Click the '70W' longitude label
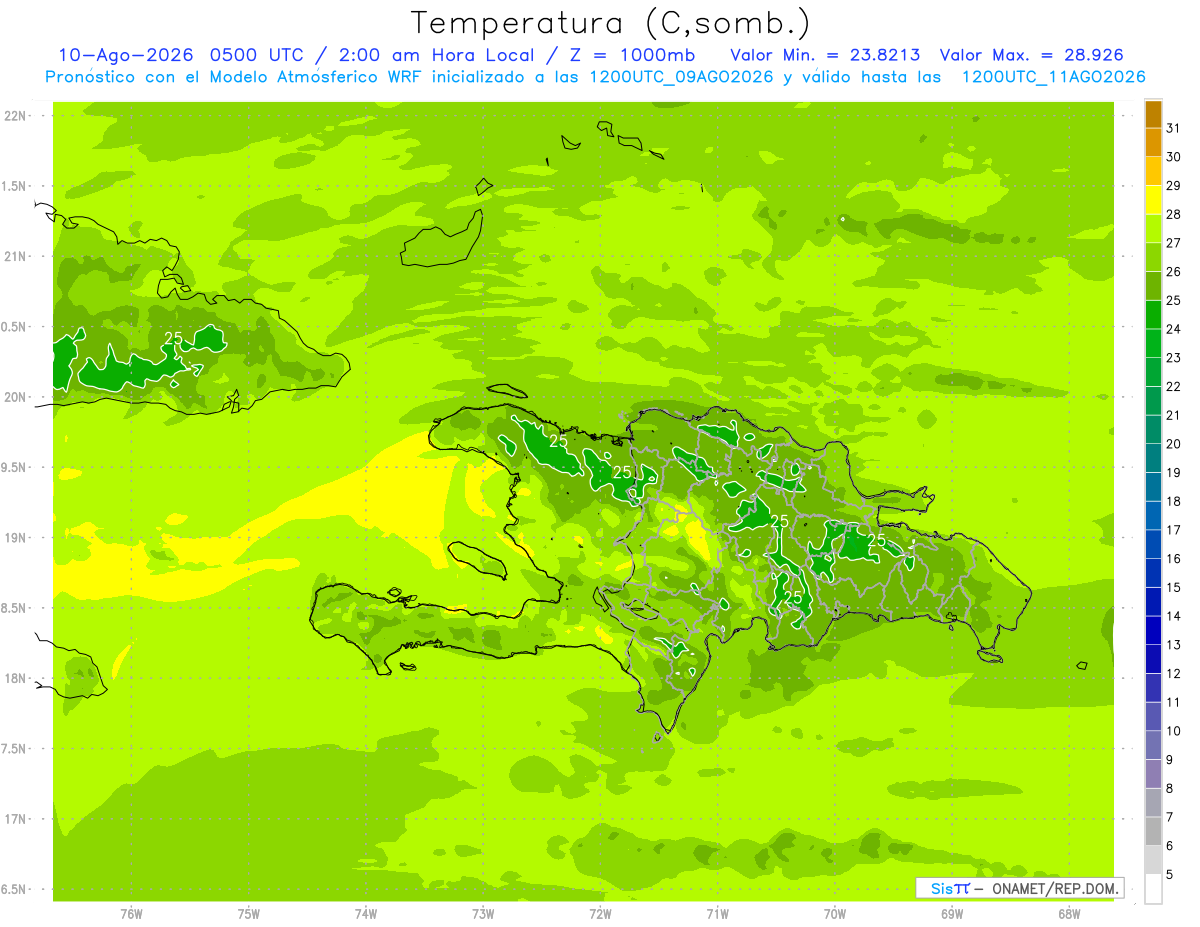The image size is (1200, 927). tap(835, 913)
